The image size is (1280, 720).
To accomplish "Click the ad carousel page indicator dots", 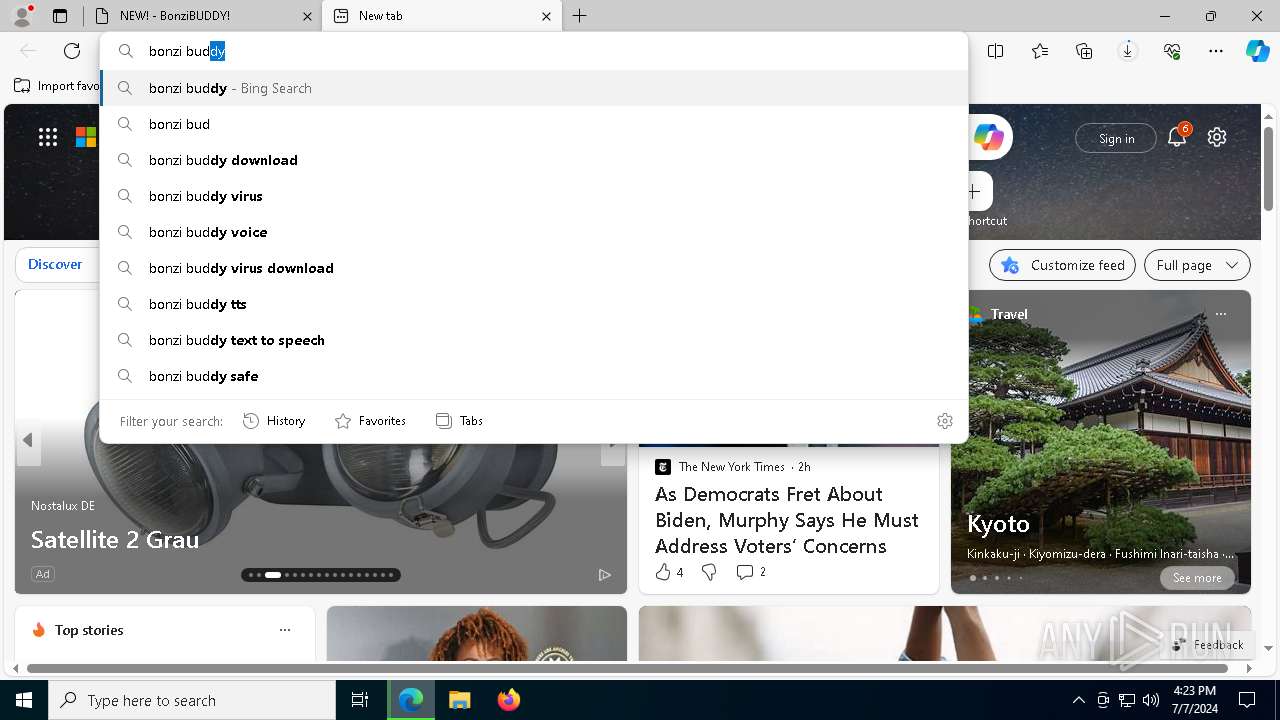I will pyautogui.click(x=321, y=575).
